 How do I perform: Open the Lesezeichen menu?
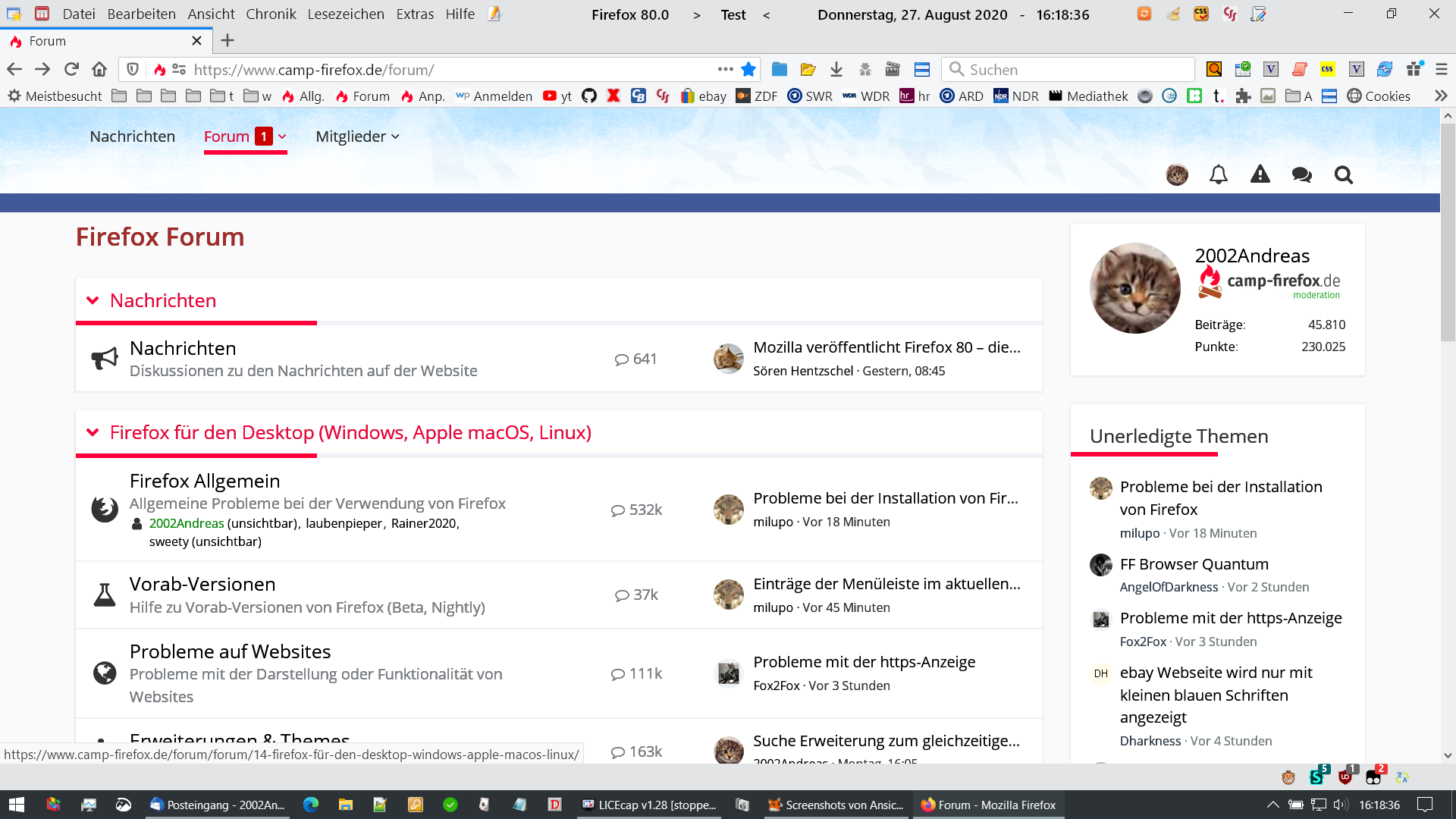coord(345,14)
